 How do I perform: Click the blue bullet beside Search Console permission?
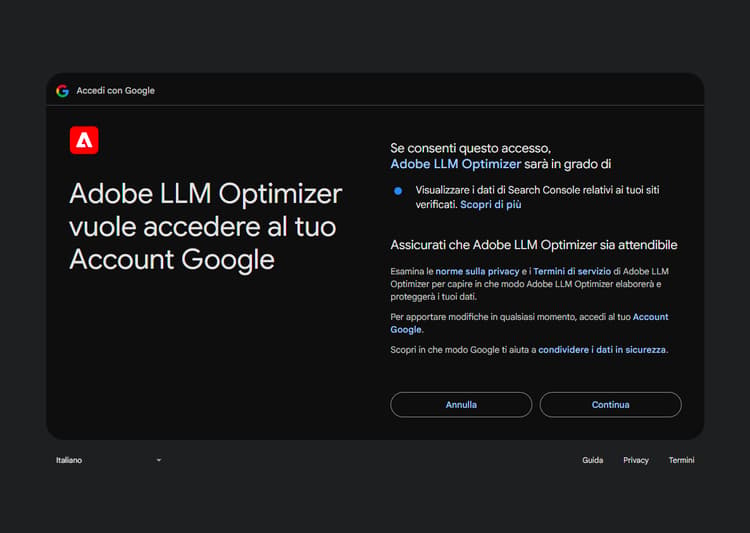(x=398, y=191)
